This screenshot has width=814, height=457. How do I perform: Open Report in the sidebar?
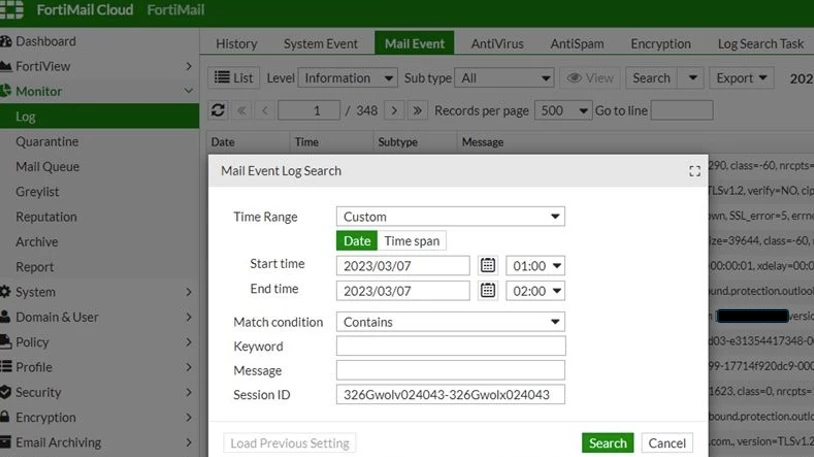click(35, 267)
